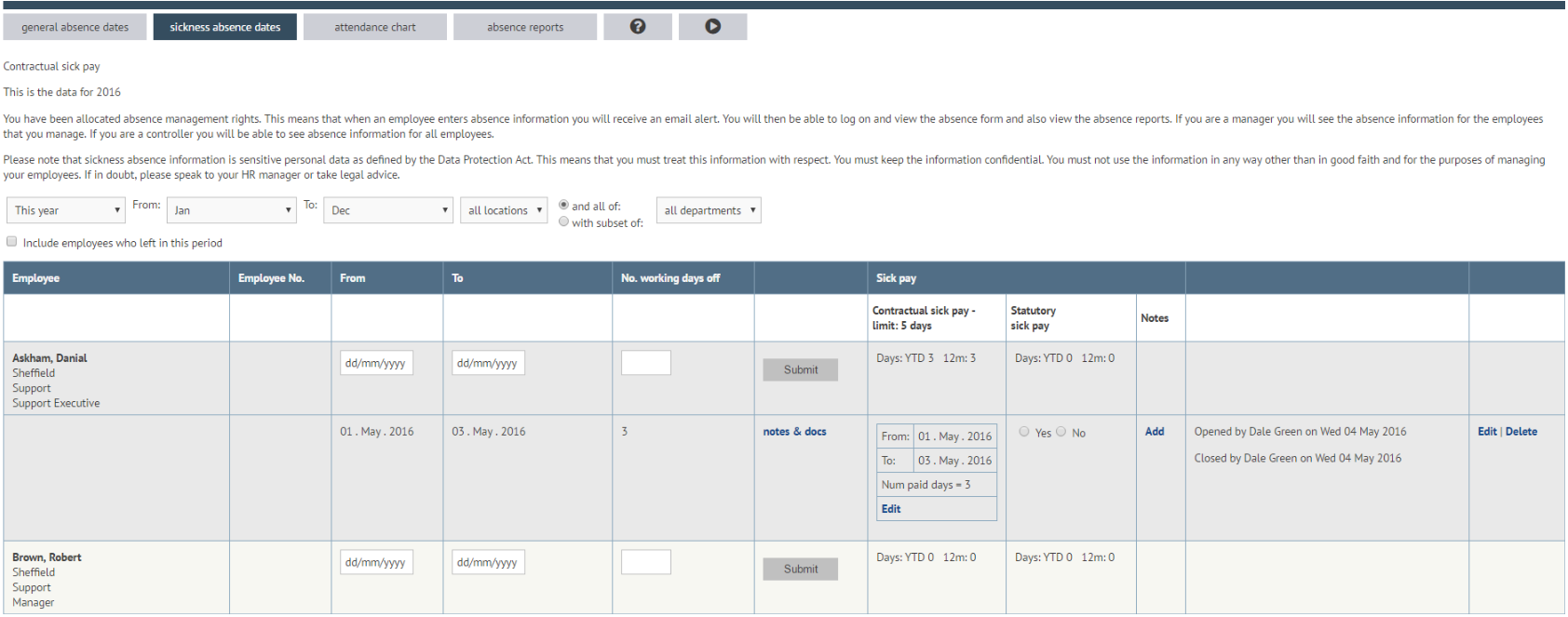Viewport: 1568px width, 617px height.
Task: Choose Yes for statutory sick pay
Action: coord(1024,432)
